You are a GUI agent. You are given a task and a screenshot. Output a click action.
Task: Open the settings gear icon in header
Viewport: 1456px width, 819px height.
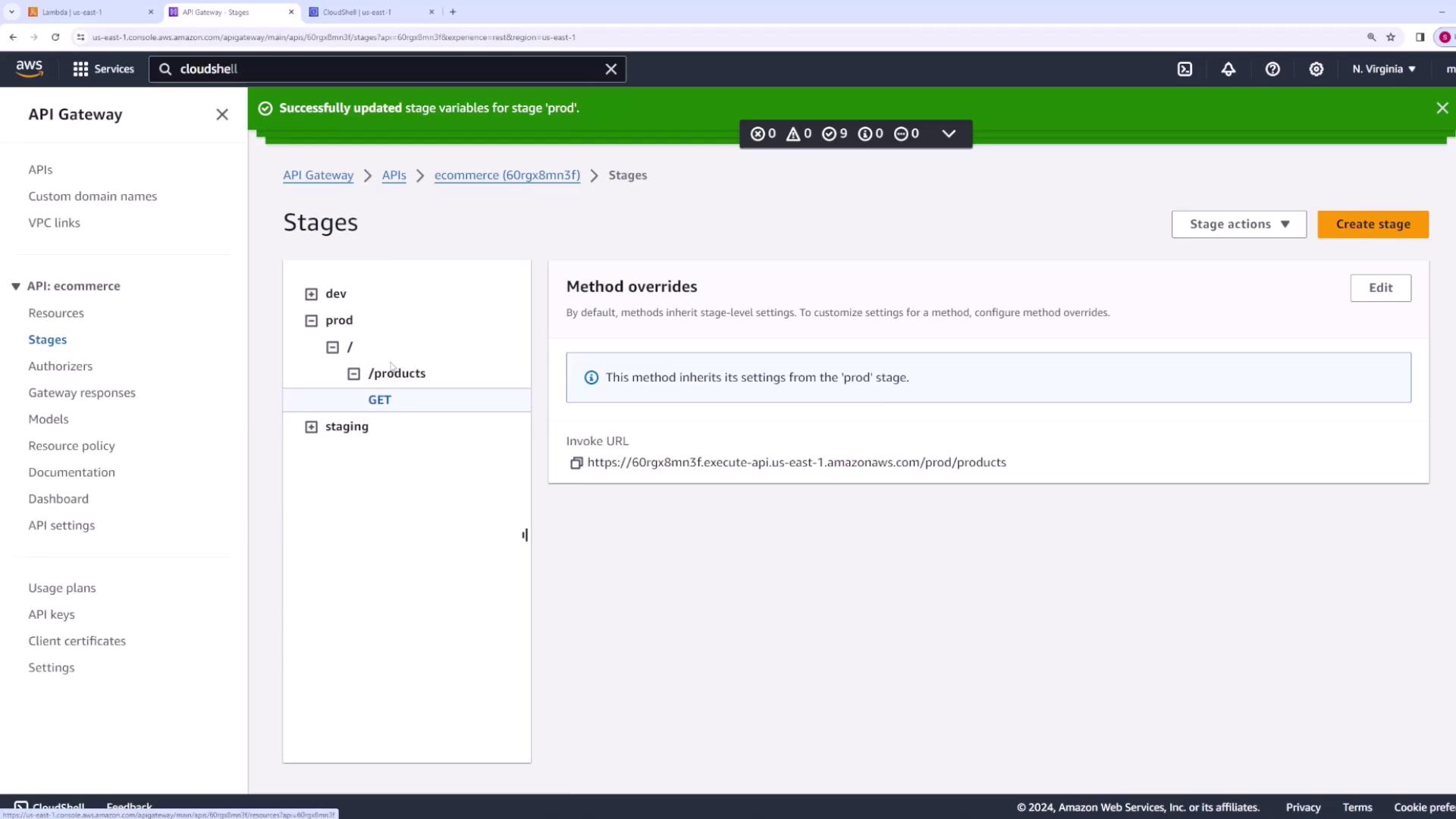tap(1316, 69)
